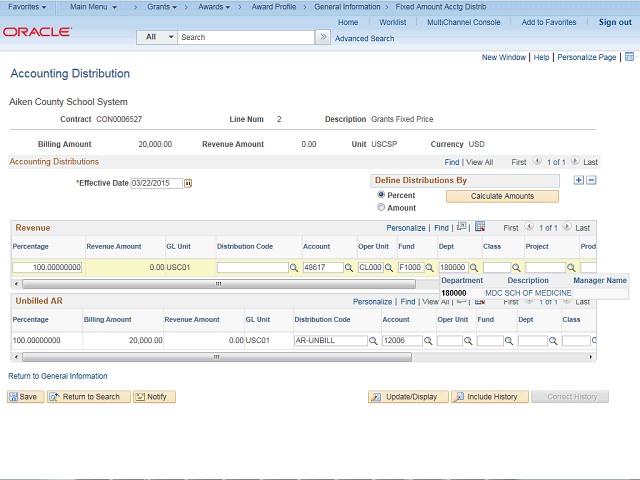The width and height of the screenshot is (640, 480).
Task: Click the Revenue Percentage input field
Action: click(47, 267)
